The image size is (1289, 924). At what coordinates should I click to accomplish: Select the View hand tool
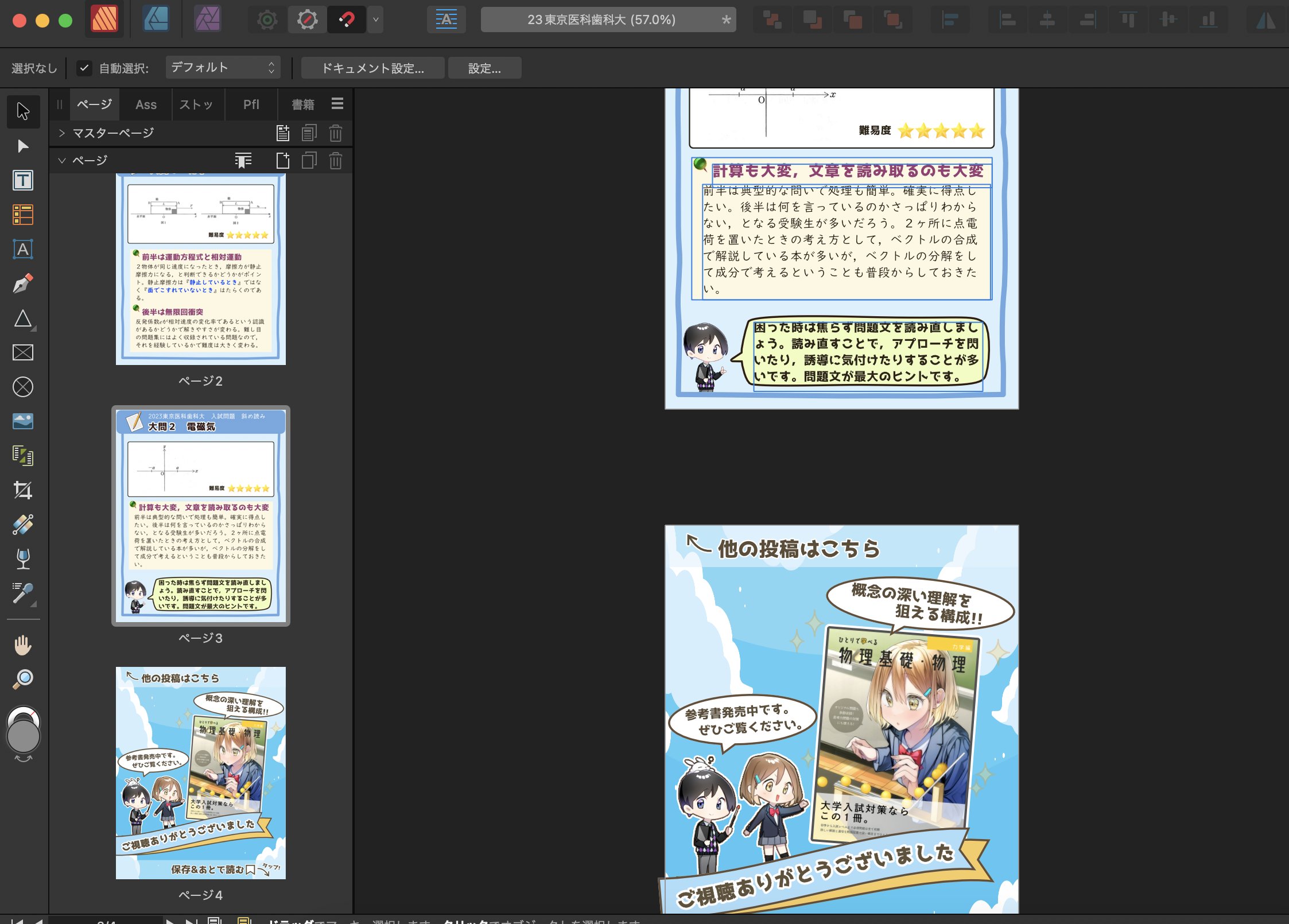pos(23,645)
